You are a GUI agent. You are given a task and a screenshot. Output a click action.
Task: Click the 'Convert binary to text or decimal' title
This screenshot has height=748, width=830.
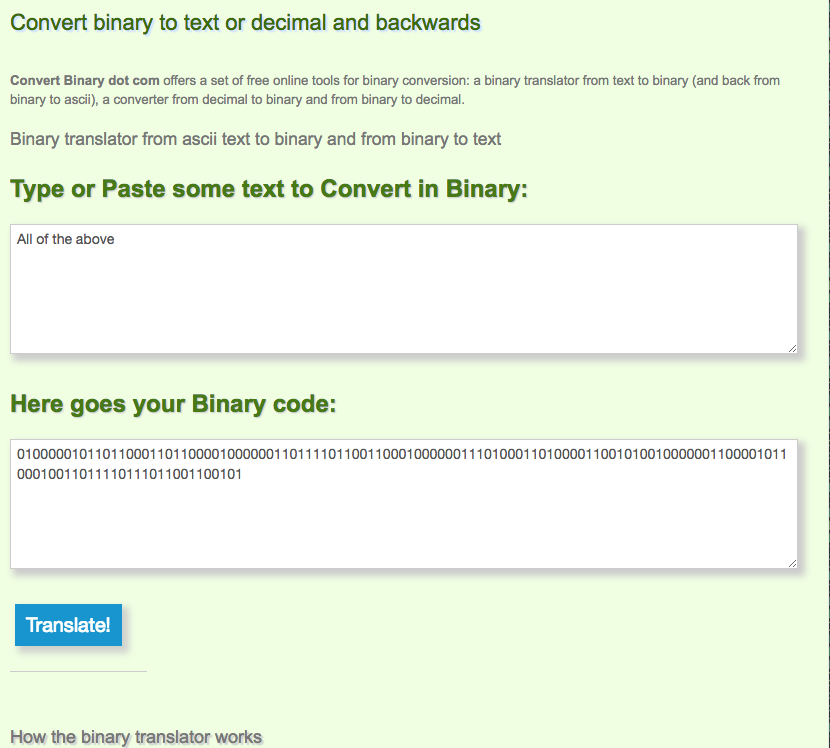click(x=245, y=22)
